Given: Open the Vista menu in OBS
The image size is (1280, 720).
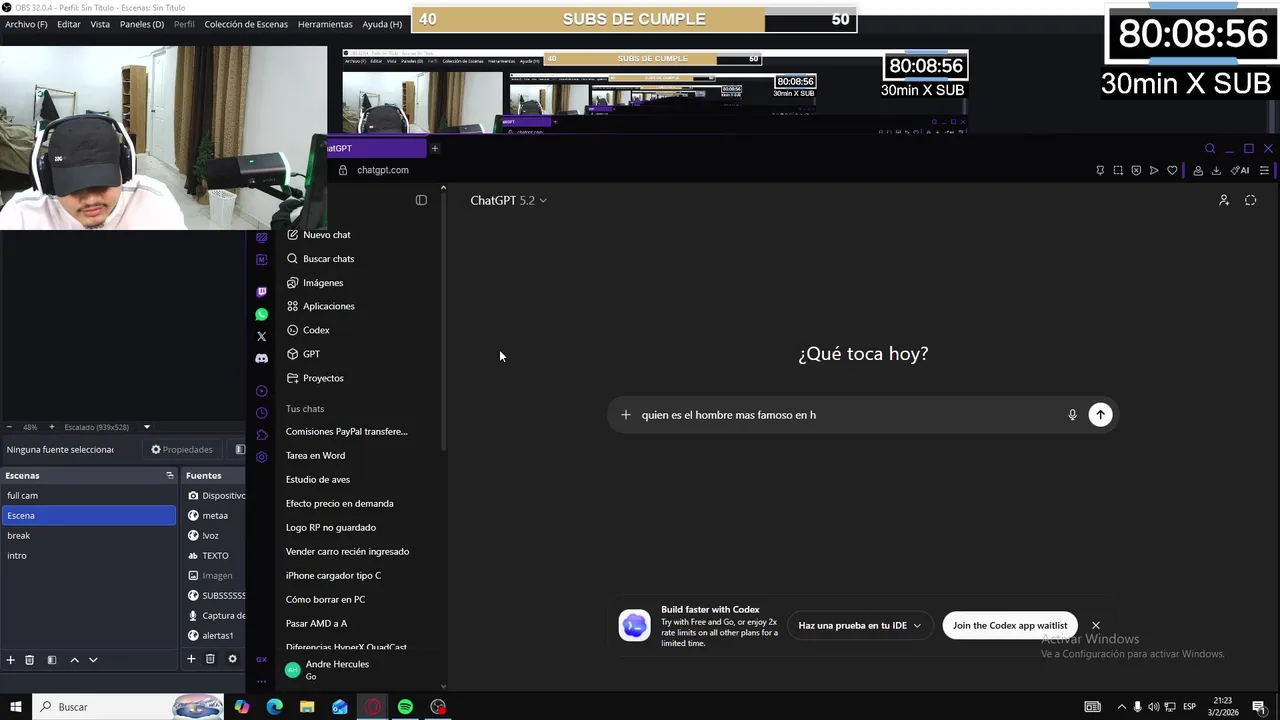Looking at the screenshot, I should 100,24.
